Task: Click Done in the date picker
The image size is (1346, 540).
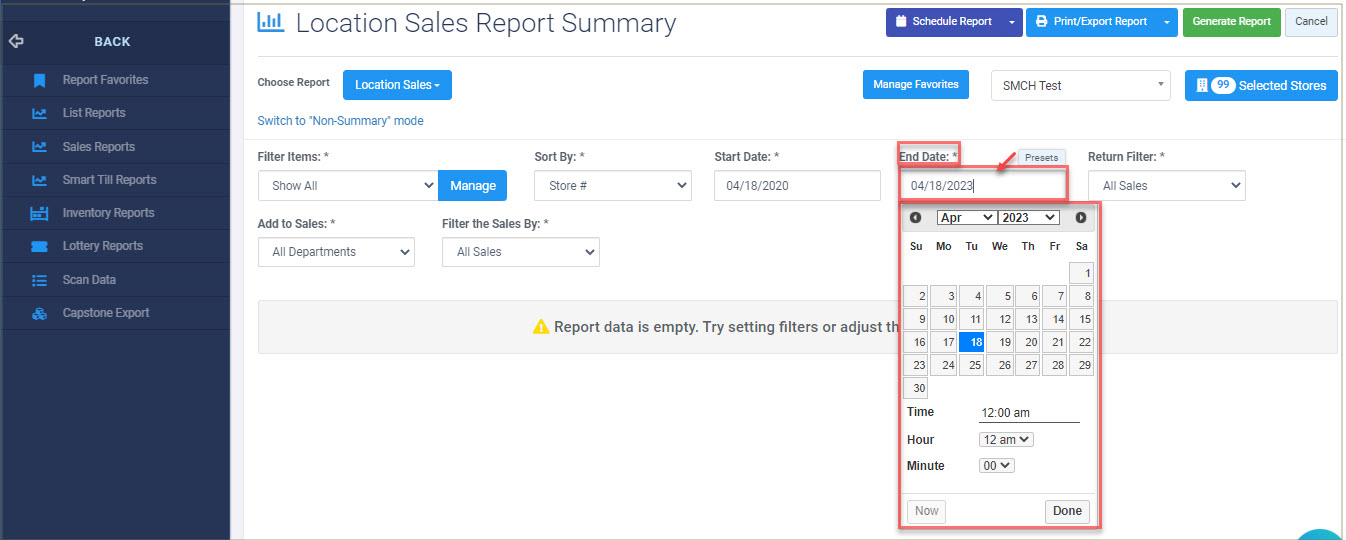Action: 1067,511
